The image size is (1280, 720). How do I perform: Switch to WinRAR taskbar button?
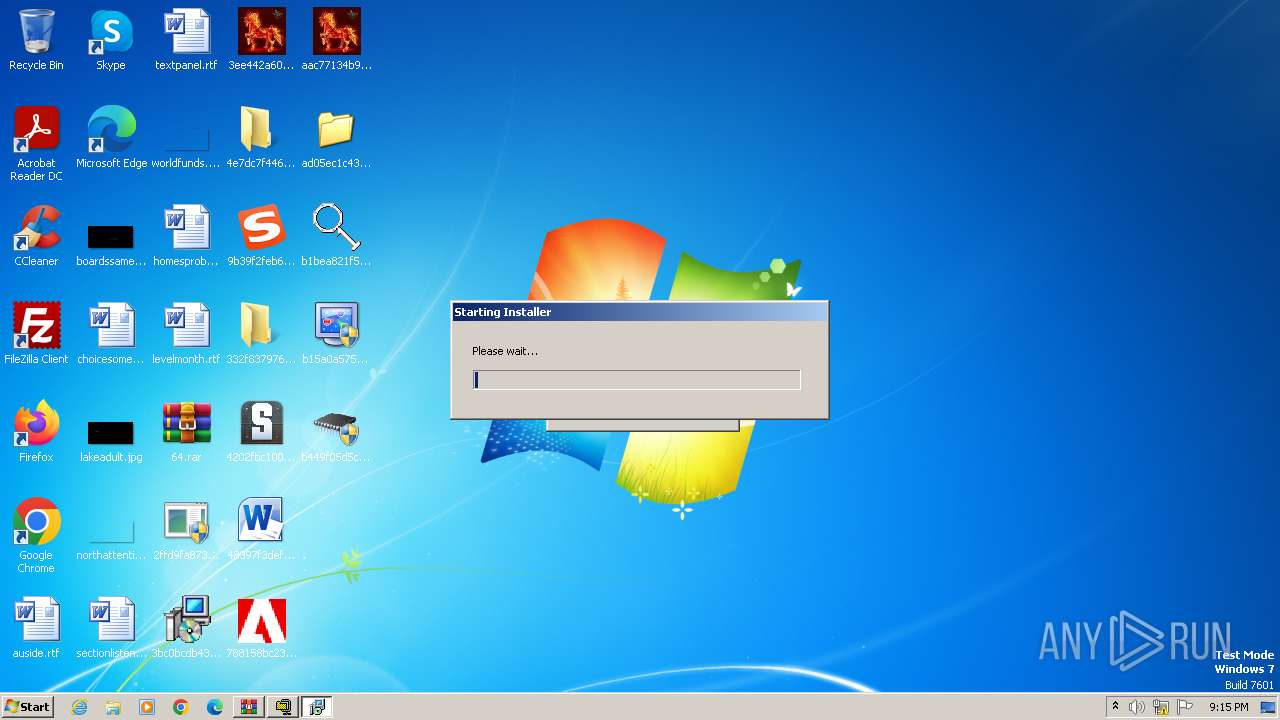(249, 707)
